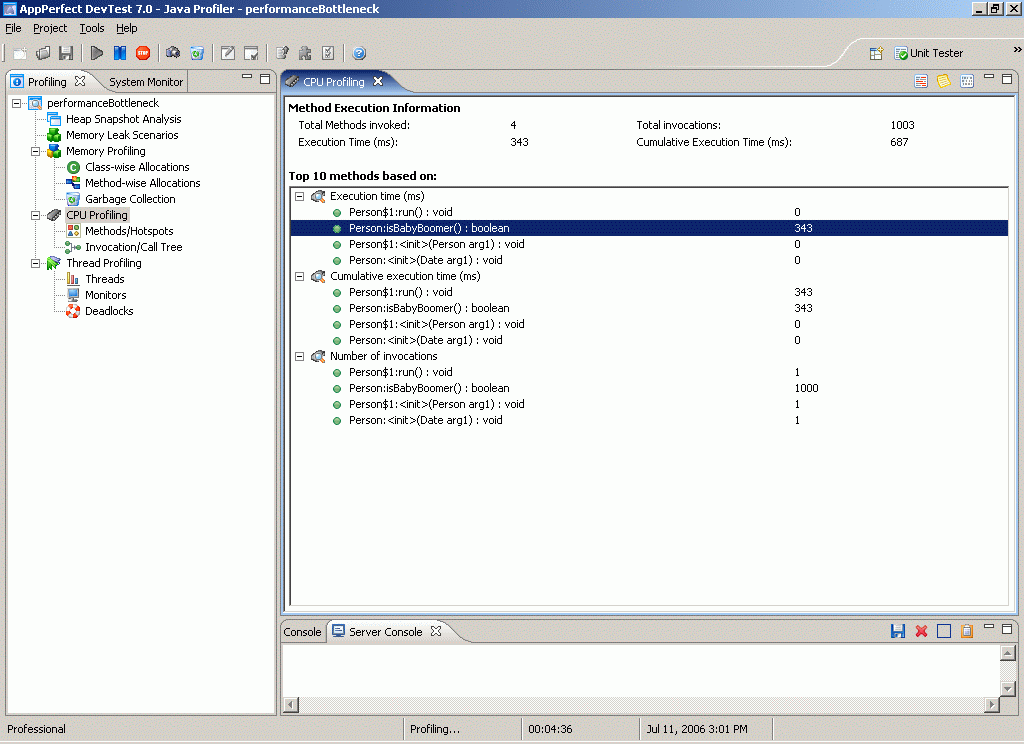Image resolution: width=1024 pixels, height=744 pixels.
Task: Collapse the Execution time (ms) group
Action: pyautogui.click(x=300, y=196)
